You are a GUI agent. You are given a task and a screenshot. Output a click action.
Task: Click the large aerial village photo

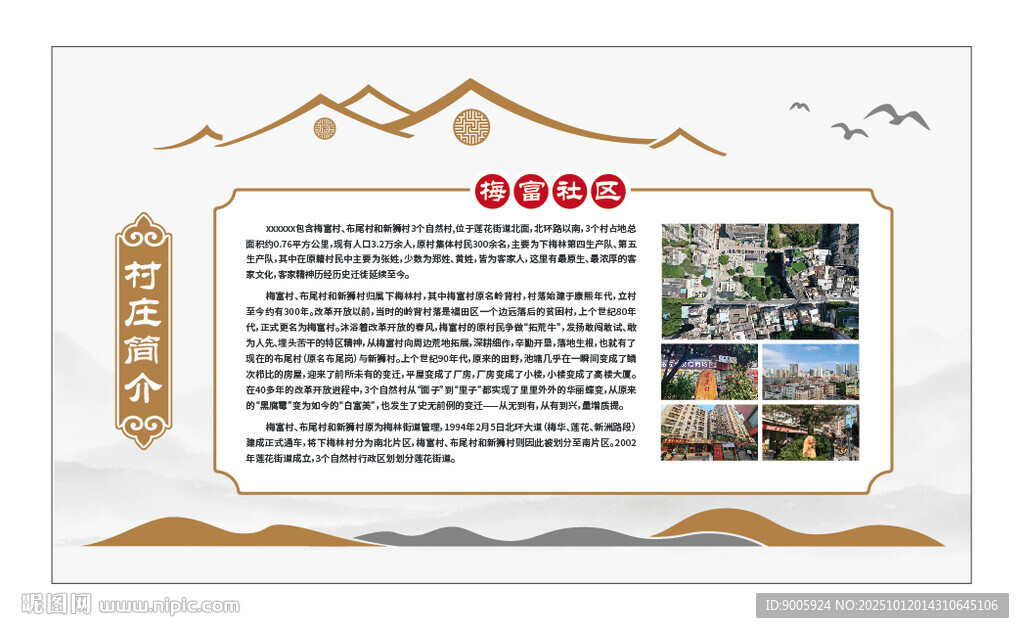760,282
